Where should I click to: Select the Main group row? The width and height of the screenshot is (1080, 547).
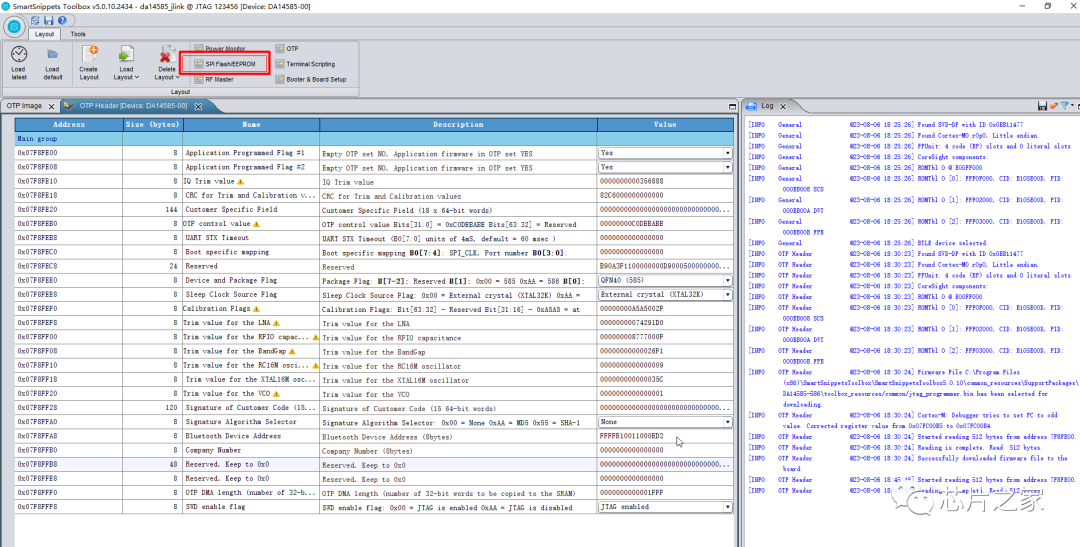click(x=374, y=138)
